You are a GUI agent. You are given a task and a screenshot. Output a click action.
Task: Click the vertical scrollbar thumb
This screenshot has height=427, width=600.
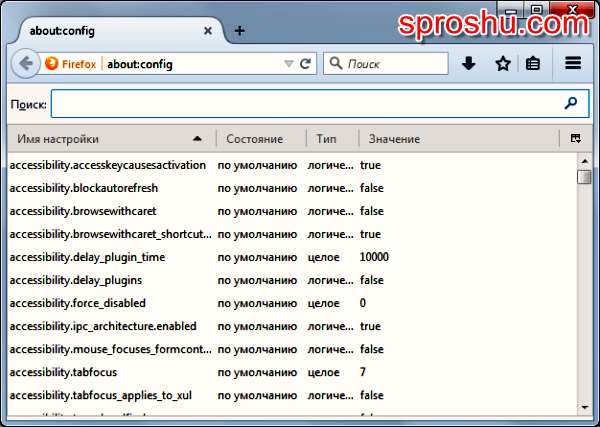pyautogui.click(x=584, y=177)
